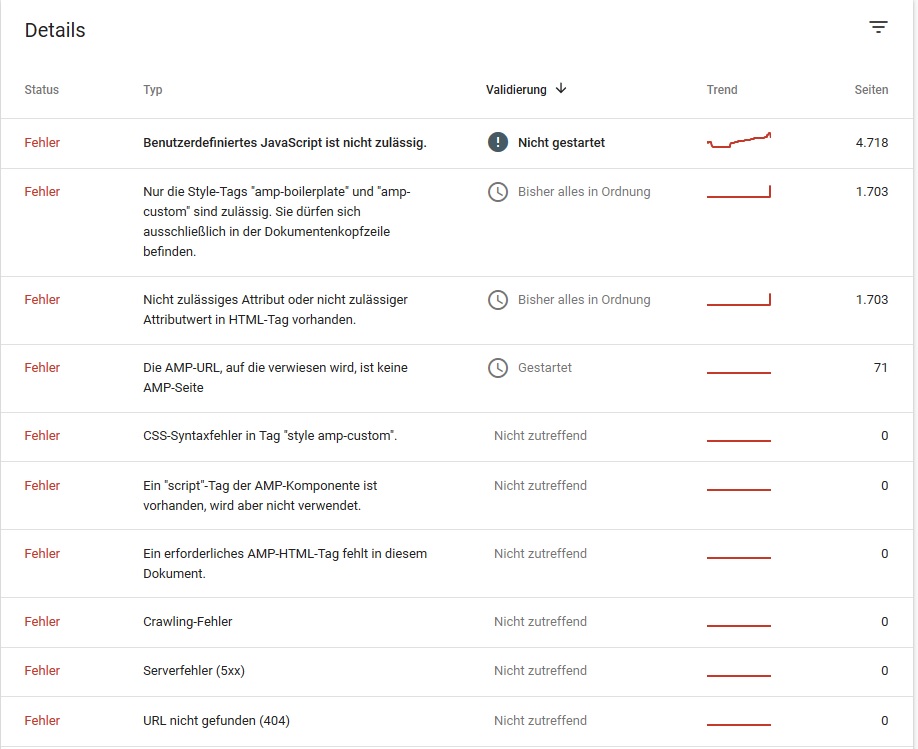Open 'Benutzerdefiniertes JavaScript ist nicht zulässig' error

[x=285, y=143]
